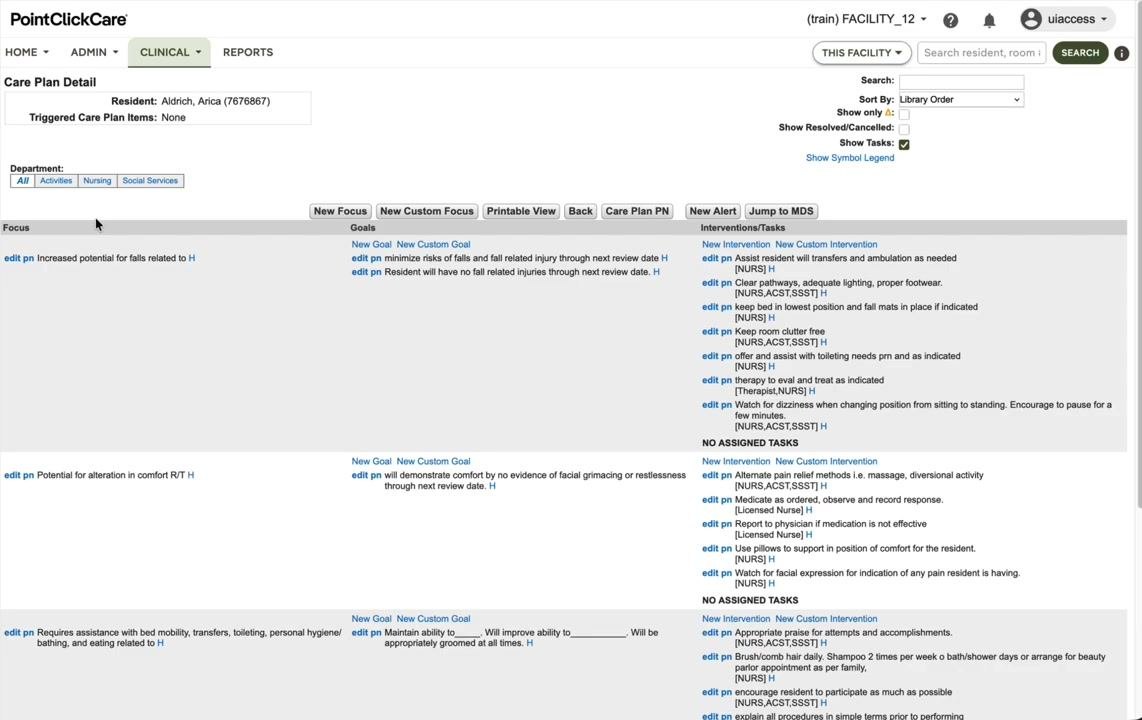1142x720 pixels.
Task: Click the New Focus button
Action: (340, 211)
